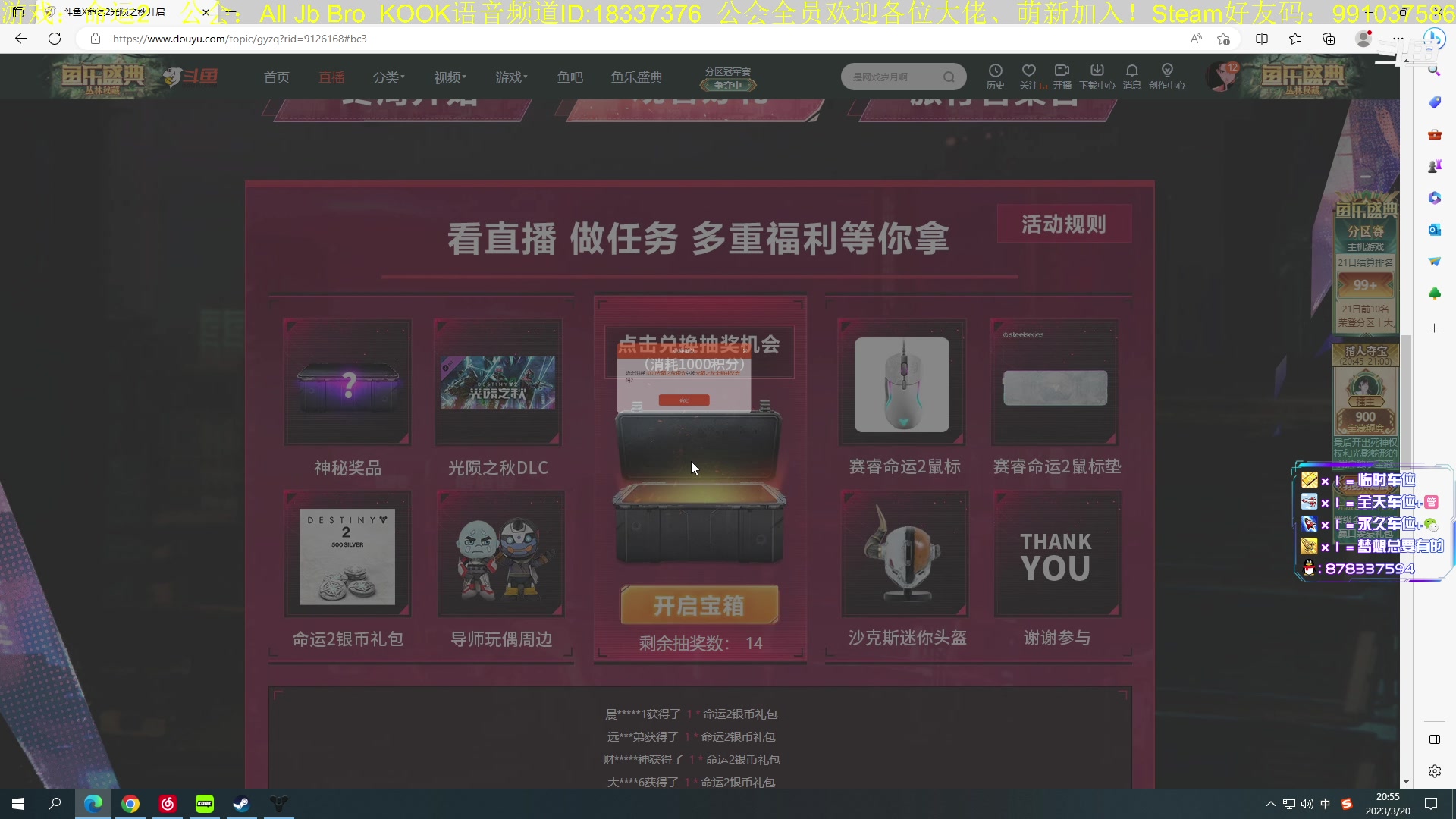Toggle the Edge sidebar panel layout icon
The image size is (1456, 819).
point(1434,739)
